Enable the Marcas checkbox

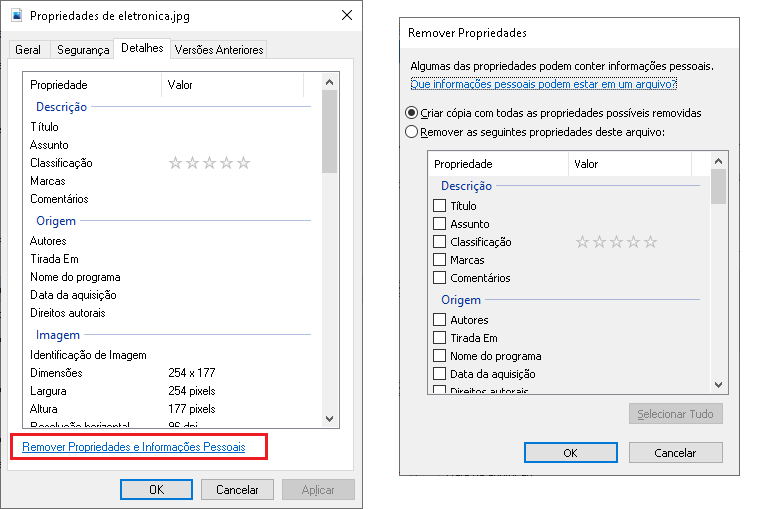pos(439,260)
